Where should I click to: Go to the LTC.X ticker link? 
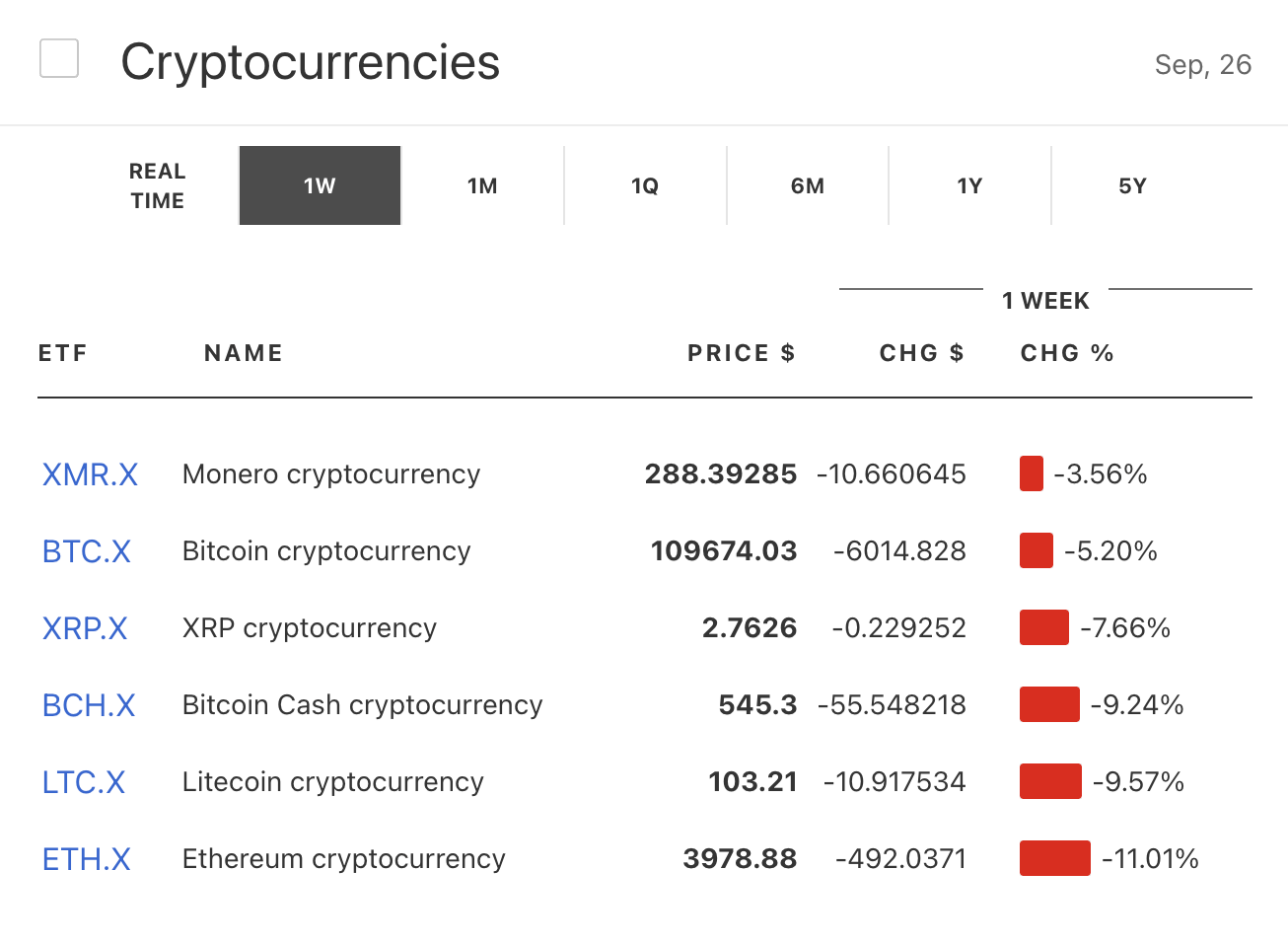coord(84,782)
